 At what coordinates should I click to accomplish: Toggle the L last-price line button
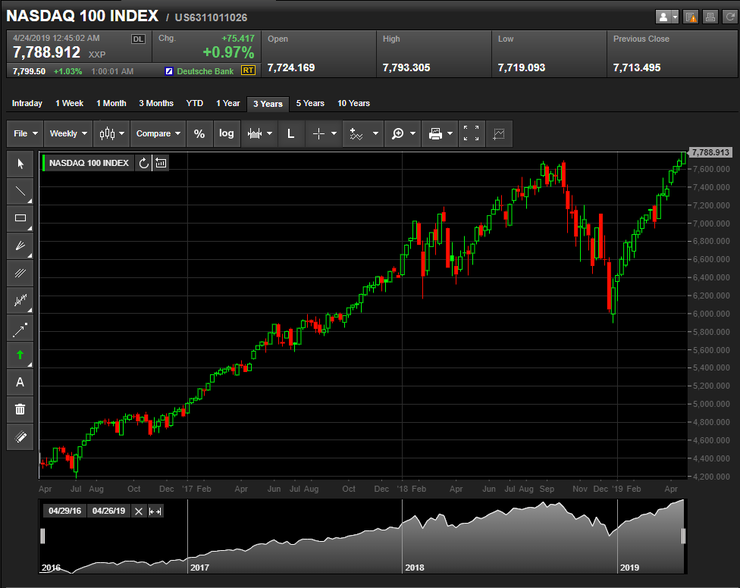(x=291, y=134)
